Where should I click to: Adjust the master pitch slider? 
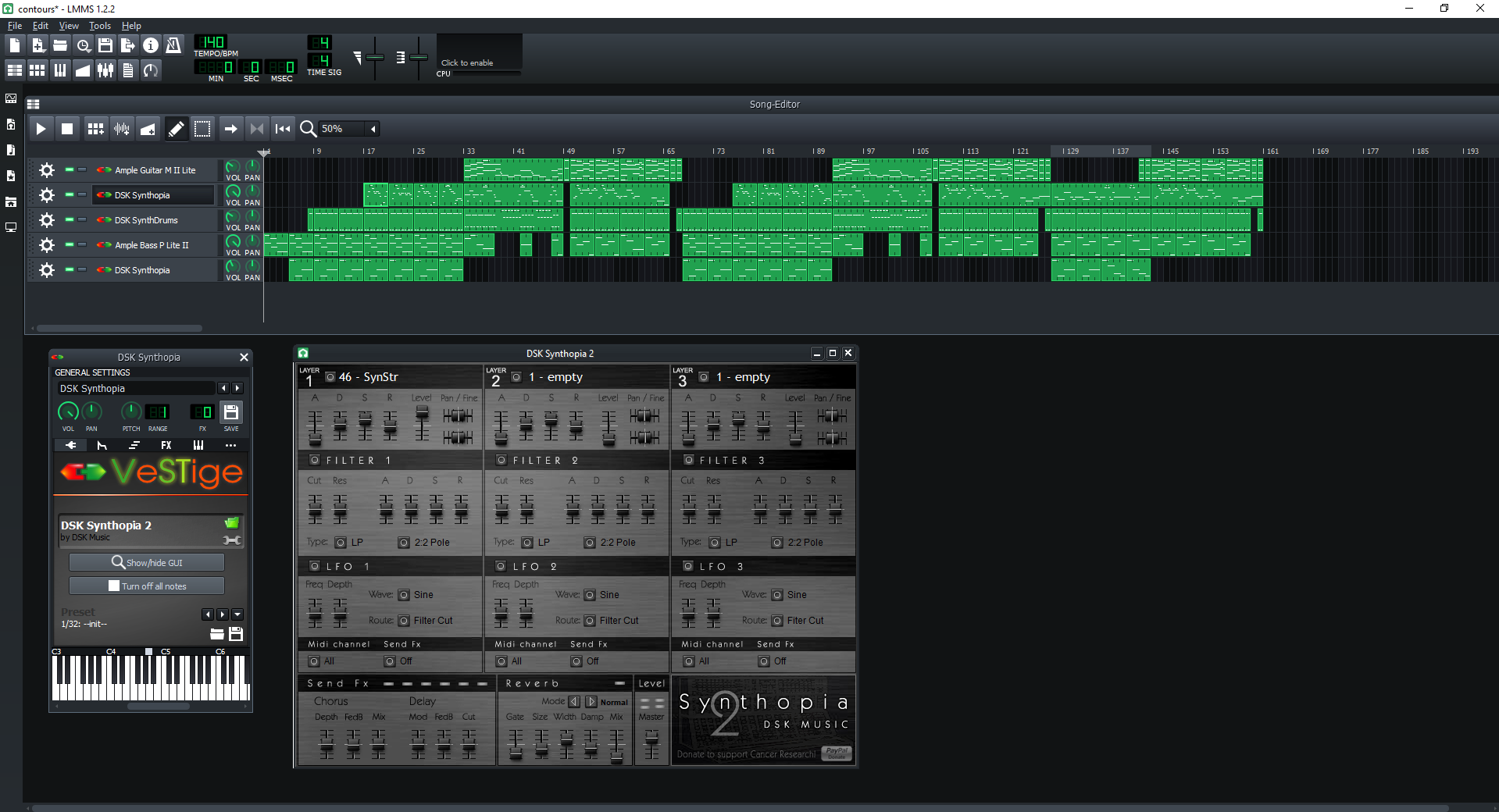tap(419, 57)
